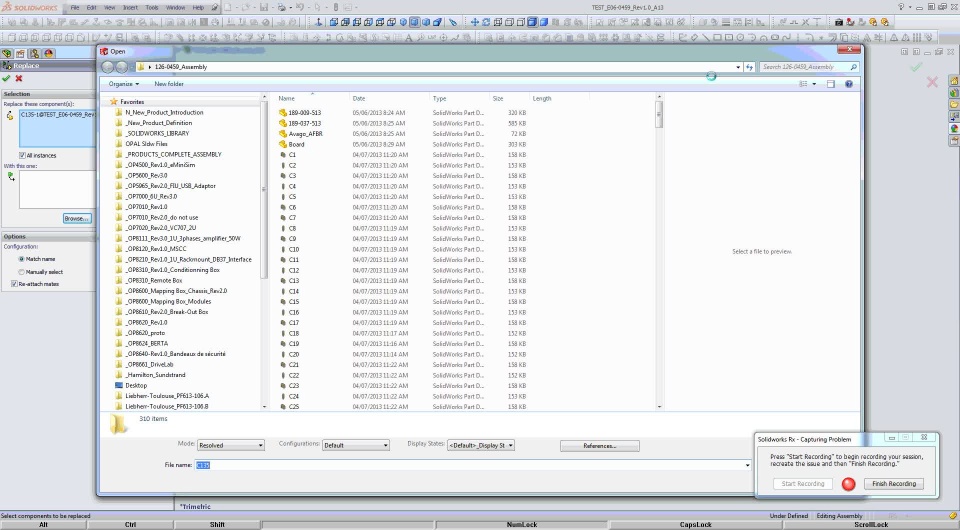The width and height of the screenshot is (960, 530).
Task: Click the refresh icon beside address bar
Action: [x=749, y=67]
